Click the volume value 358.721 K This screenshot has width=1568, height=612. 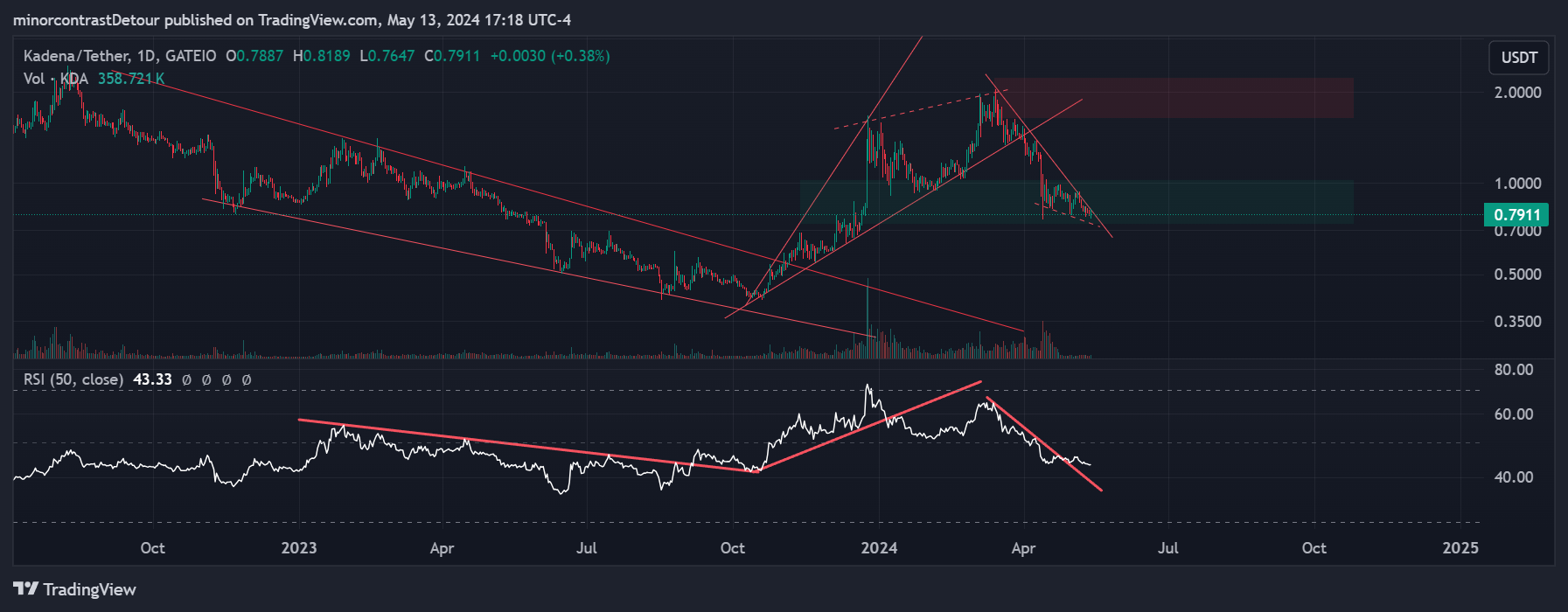pos(131,79)
